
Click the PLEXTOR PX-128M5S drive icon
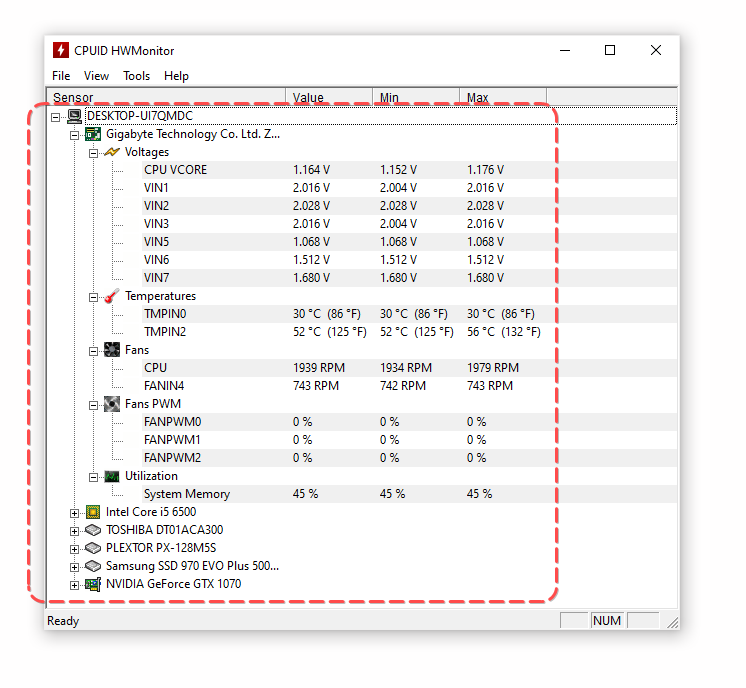[x=93, y=548]
